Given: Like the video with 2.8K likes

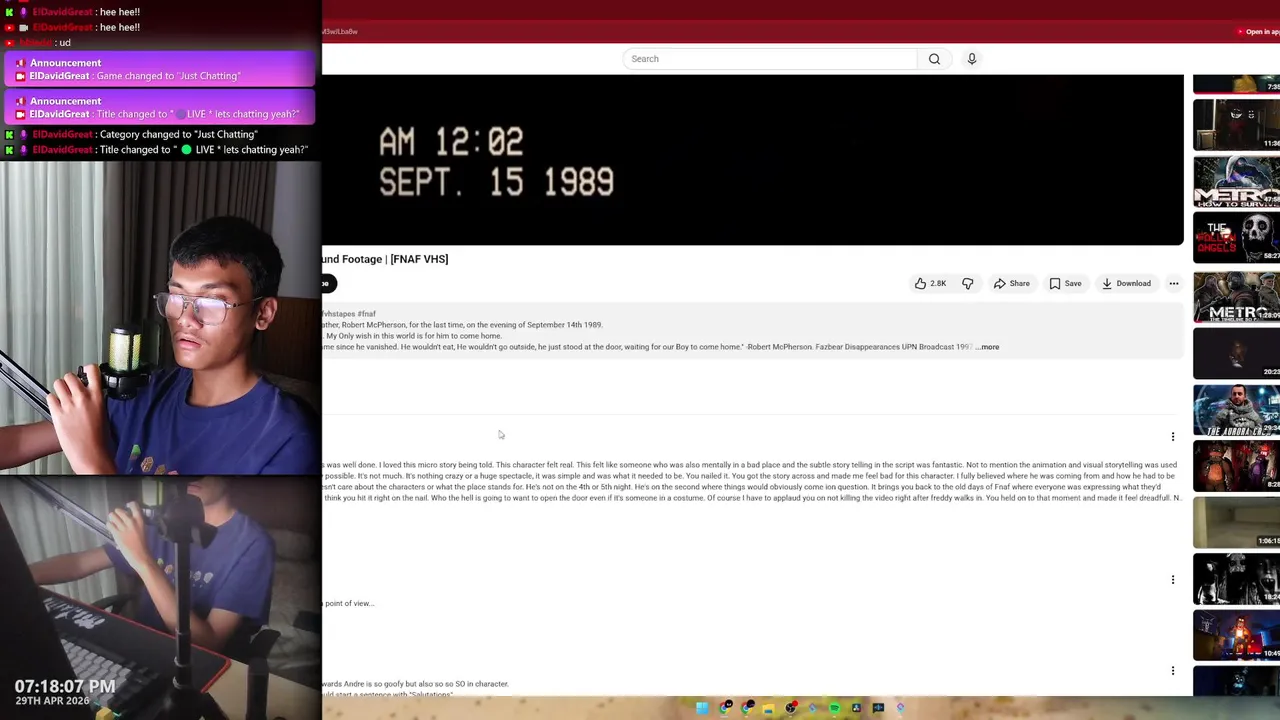Looking at the screenshot, I should [930, 284].
